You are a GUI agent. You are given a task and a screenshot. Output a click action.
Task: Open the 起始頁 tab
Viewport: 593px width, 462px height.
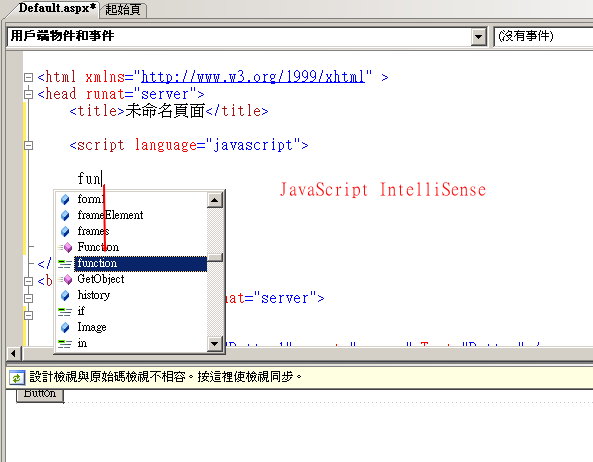[x=123, y=9]
